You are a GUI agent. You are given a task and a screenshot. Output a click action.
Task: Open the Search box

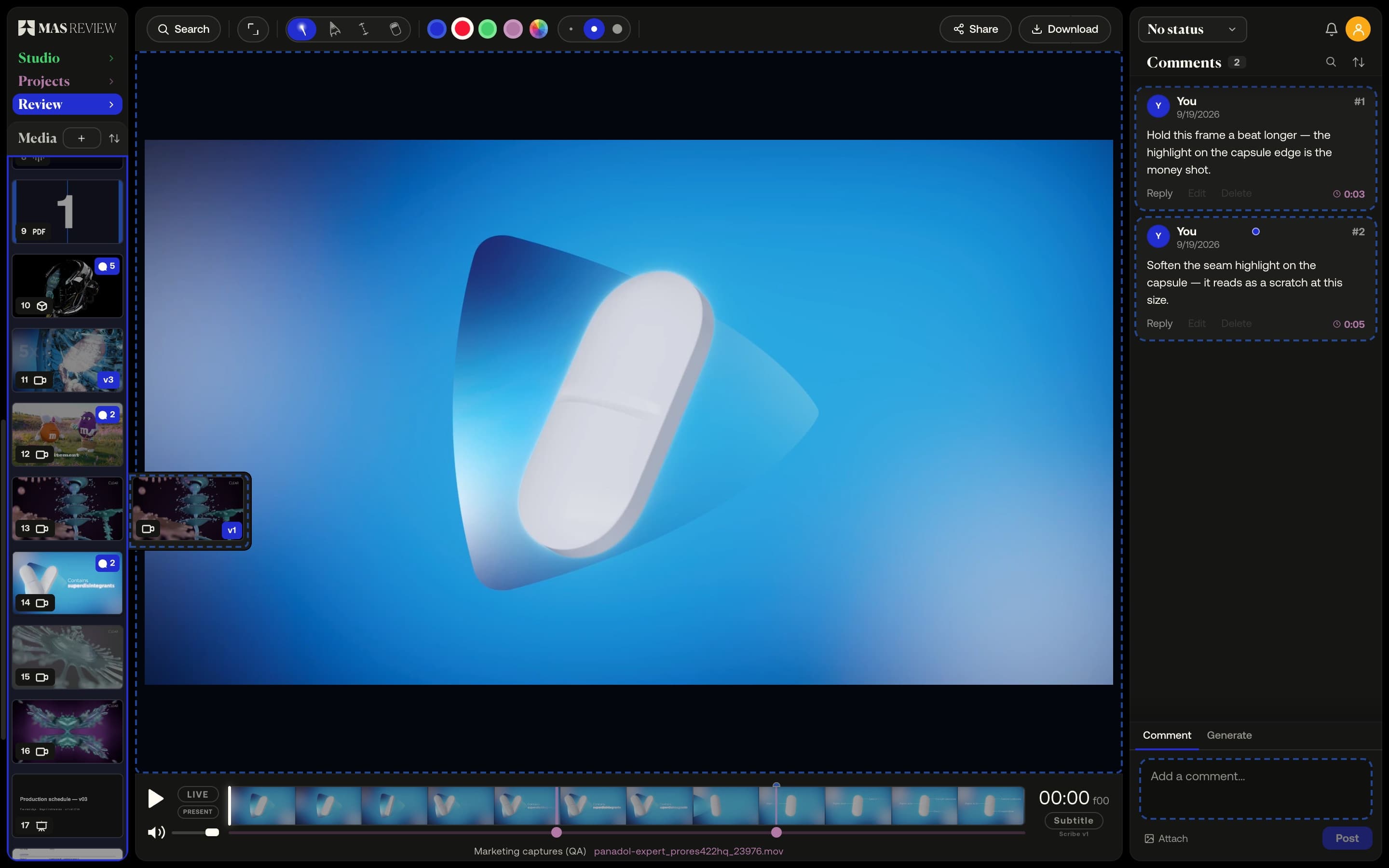tap(184, 29)
